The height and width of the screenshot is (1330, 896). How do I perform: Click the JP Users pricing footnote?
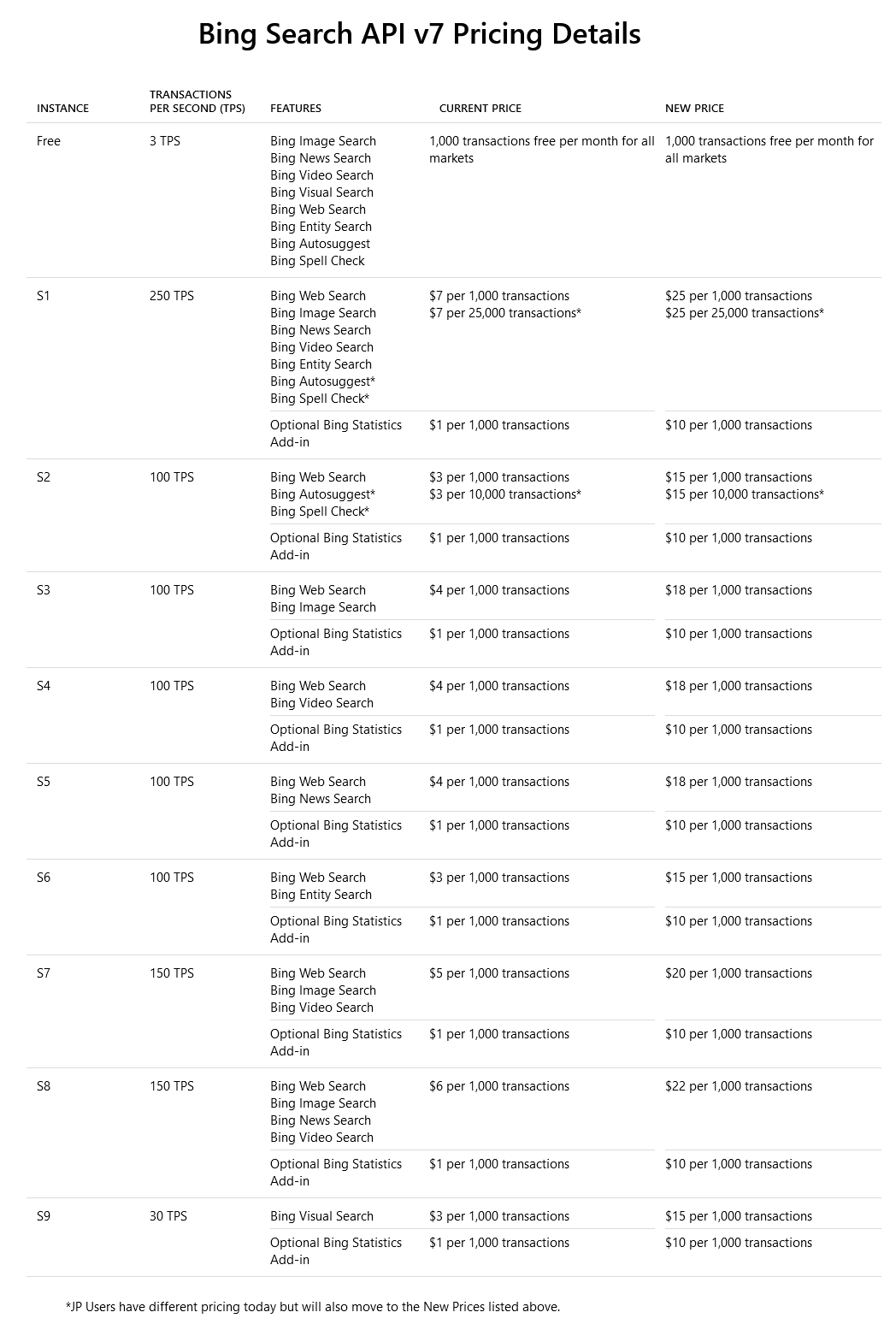[313, 1307]
